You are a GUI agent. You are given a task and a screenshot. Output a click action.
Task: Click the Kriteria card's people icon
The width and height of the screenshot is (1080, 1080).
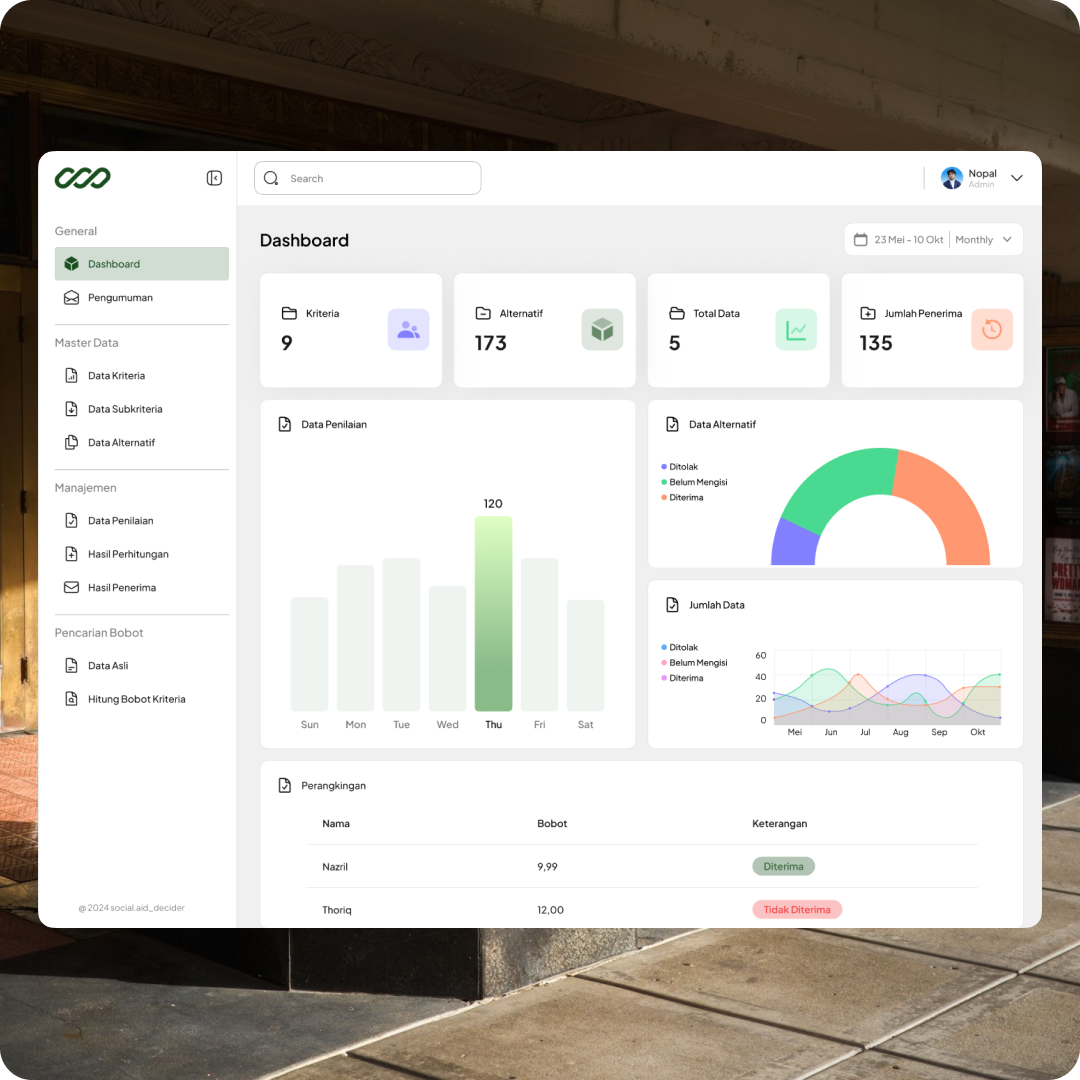pos(408,330)
